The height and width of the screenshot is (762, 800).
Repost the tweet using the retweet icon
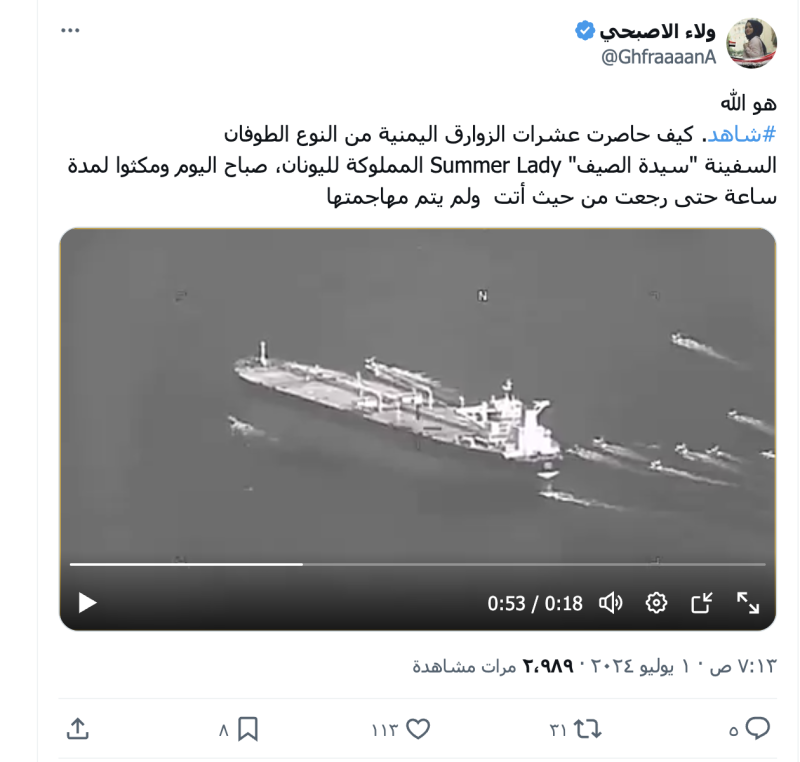click(587, 729)
